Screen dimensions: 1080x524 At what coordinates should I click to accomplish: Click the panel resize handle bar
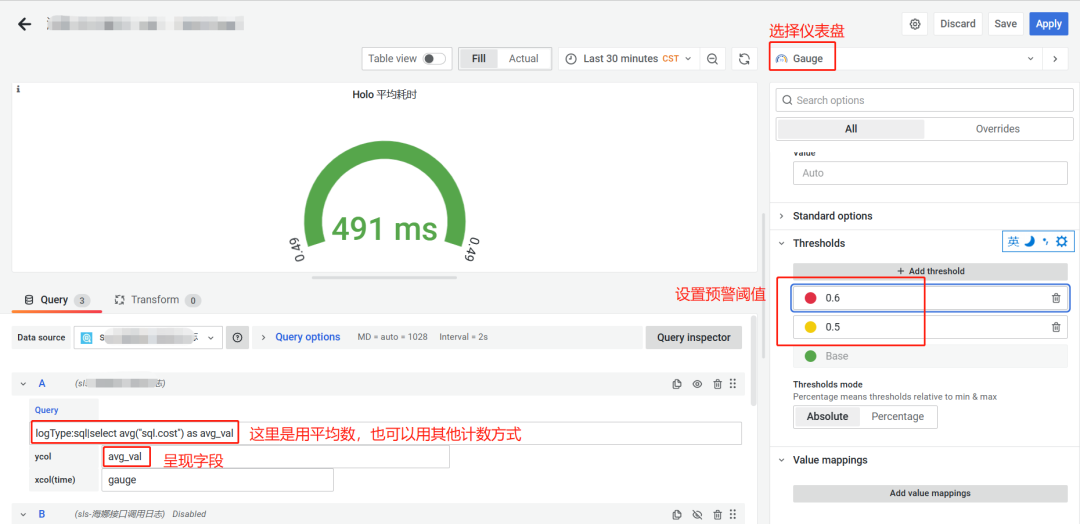[384, 277]
